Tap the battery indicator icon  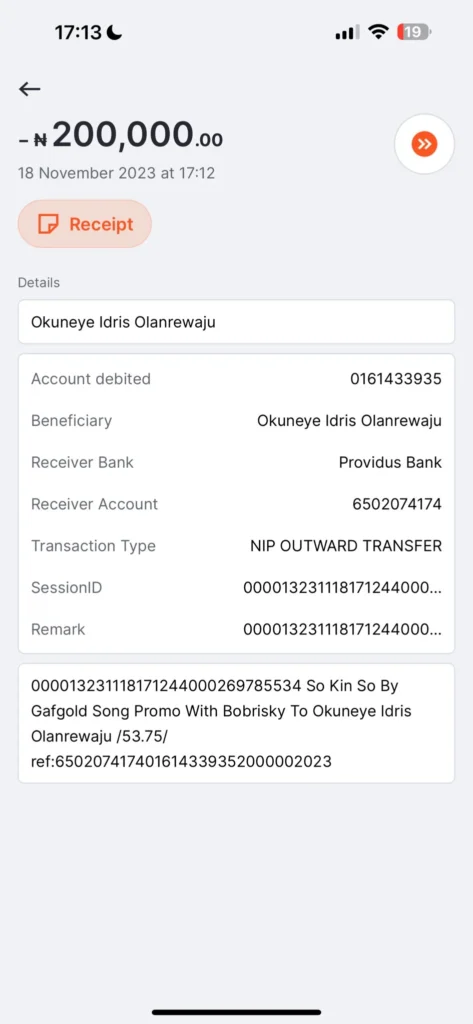[x=414, y=32]
